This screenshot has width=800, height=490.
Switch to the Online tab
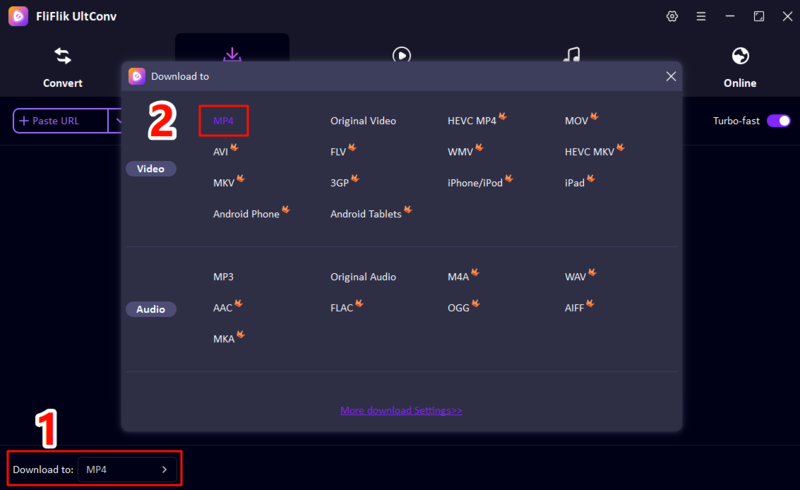pyautogui.click(x=740, y=68)
